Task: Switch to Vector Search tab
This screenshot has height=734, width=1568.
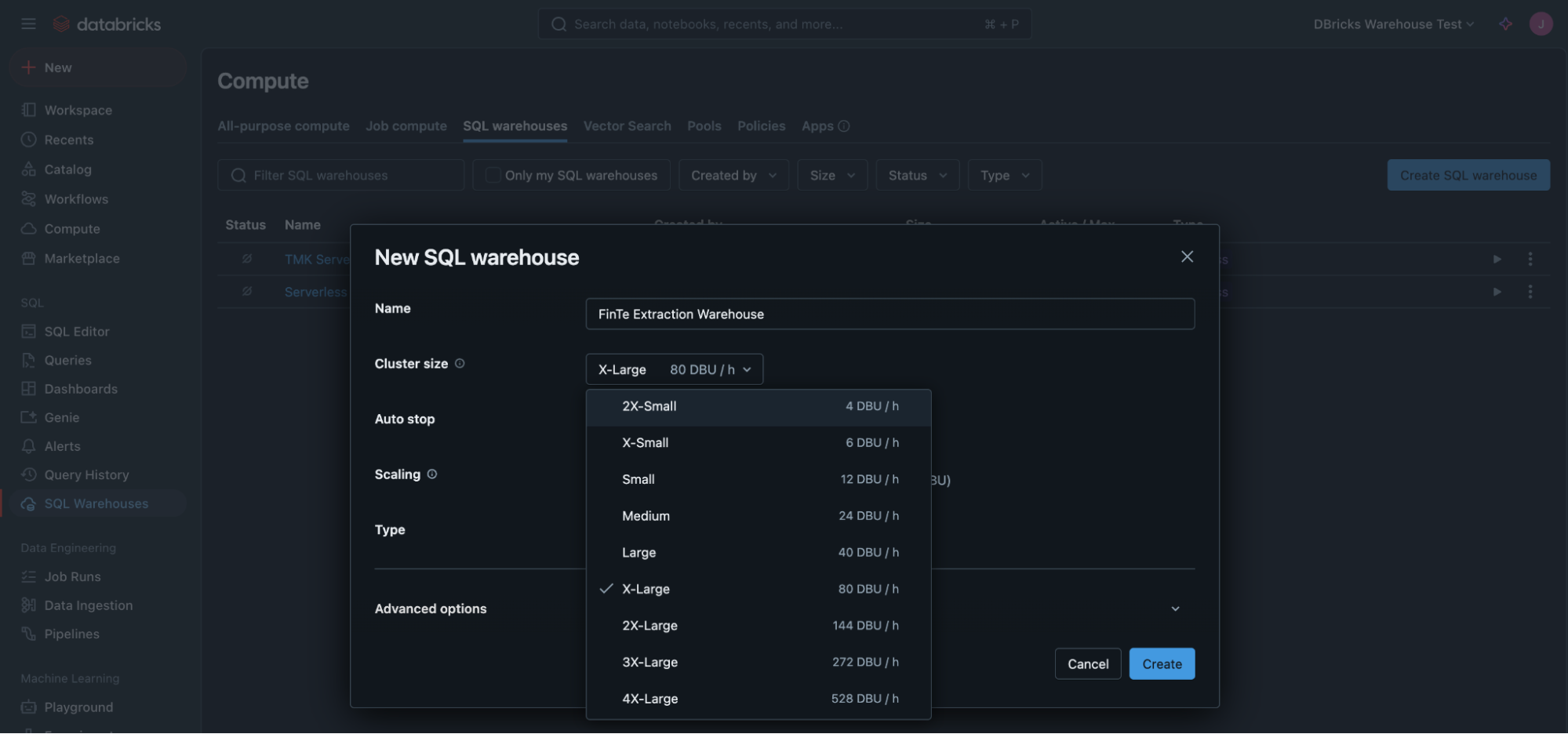Action: (x=628, y=125)
